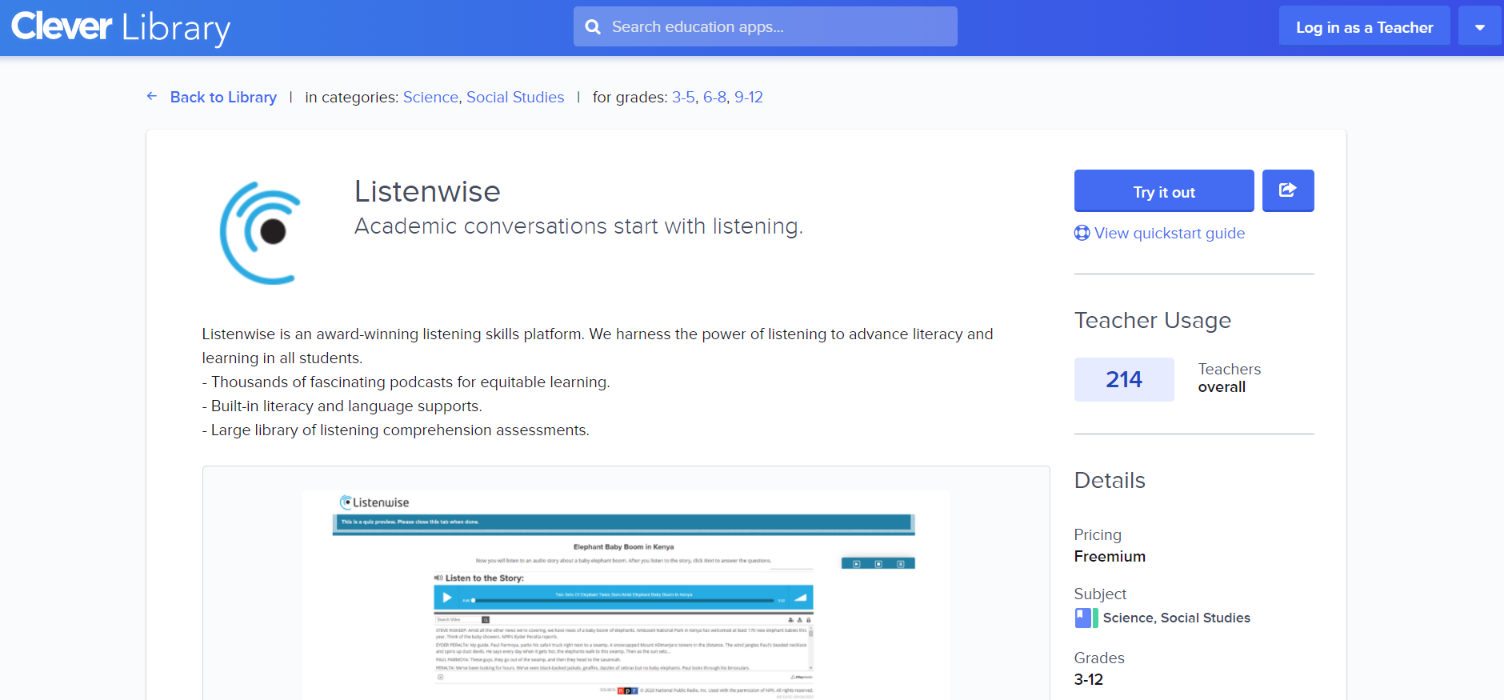This screenshot has width=1504, height=700.
Task: Filter by grades 9-12 link
Action: coord(748,97)
